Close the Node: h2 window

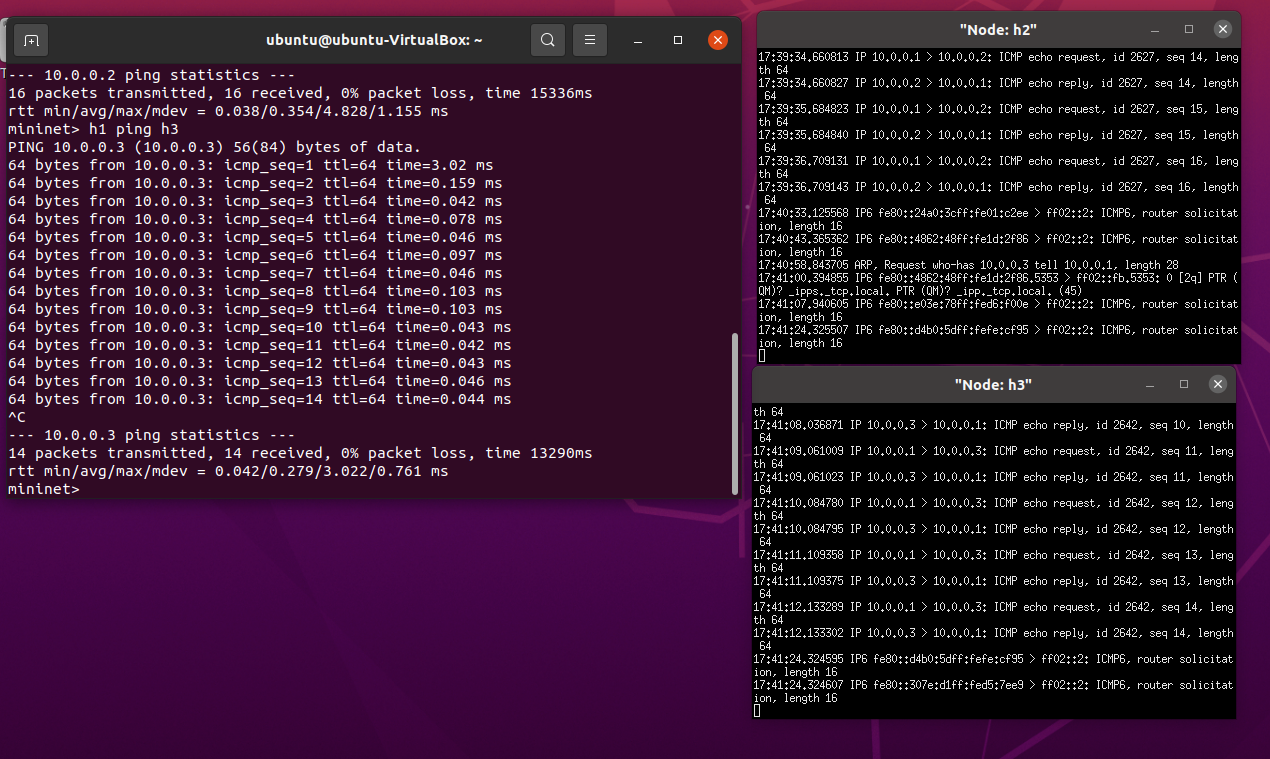tap(1222, 29)
